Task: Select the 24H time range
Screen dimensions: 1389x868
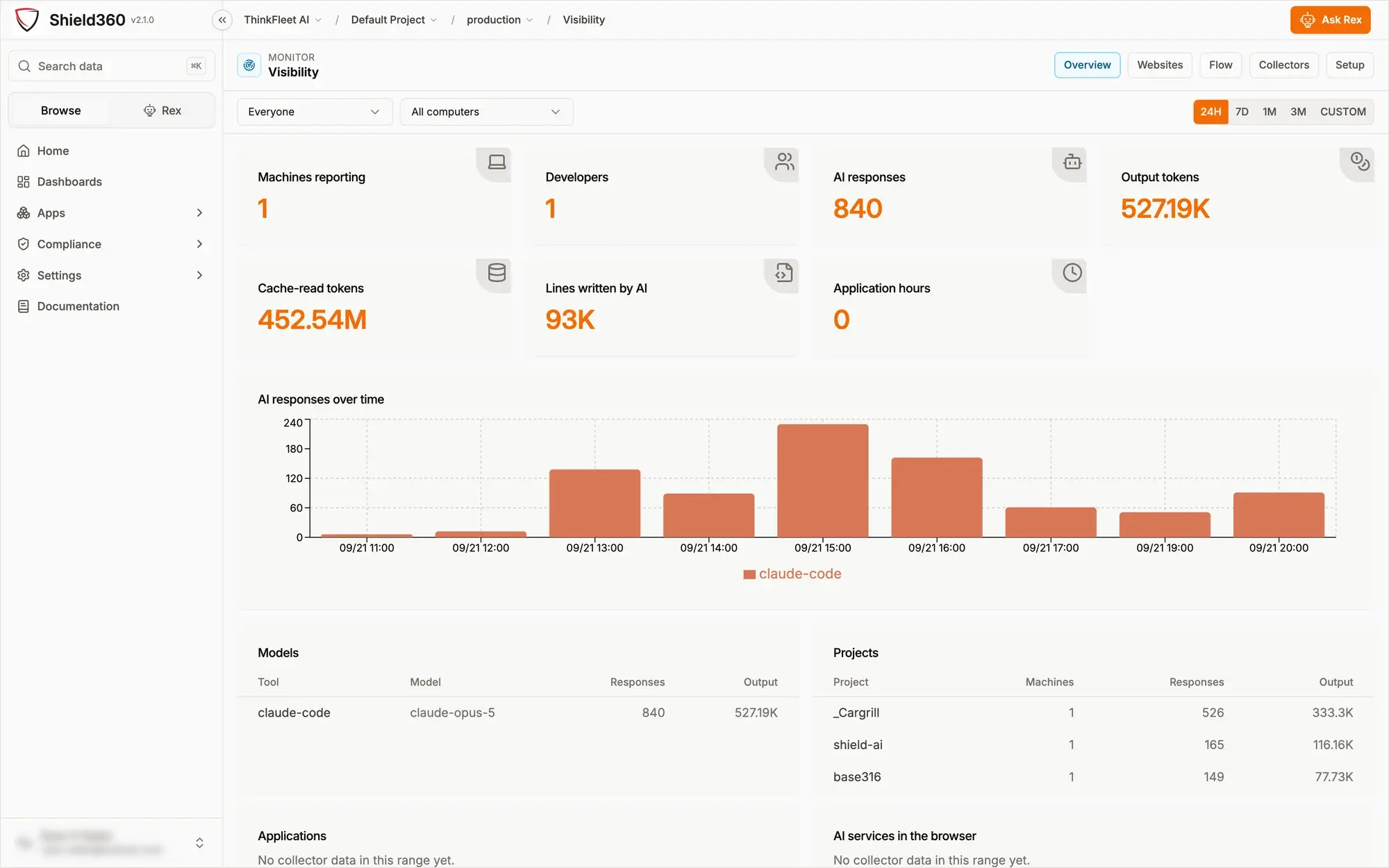Action: coord(1211,112)
